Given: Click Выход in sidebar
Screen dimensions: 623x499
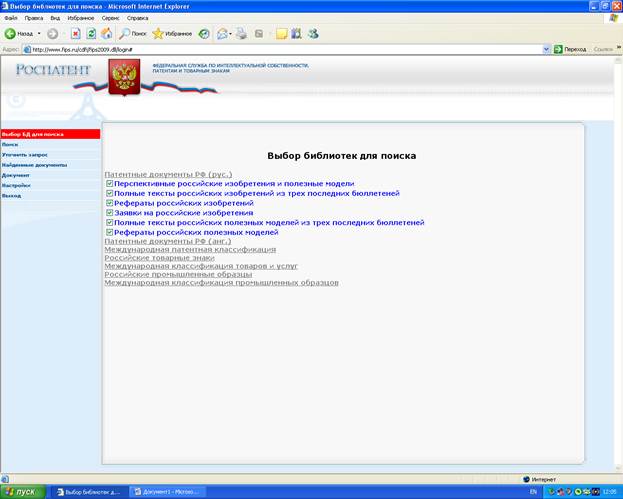Looking at the screenshot, I should [11, 196].
